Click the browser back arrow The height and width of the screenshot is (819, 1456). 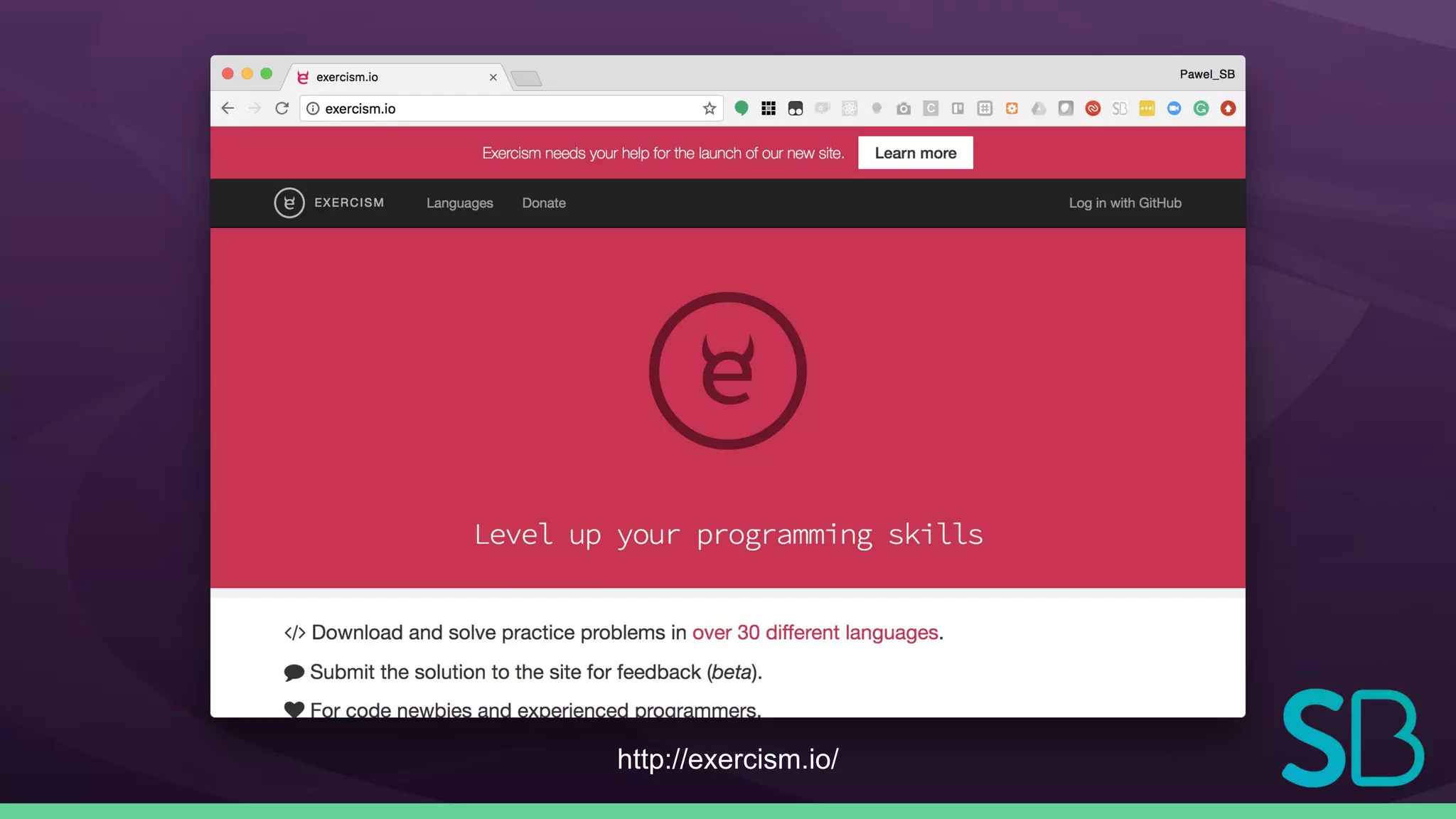[227, 108]
